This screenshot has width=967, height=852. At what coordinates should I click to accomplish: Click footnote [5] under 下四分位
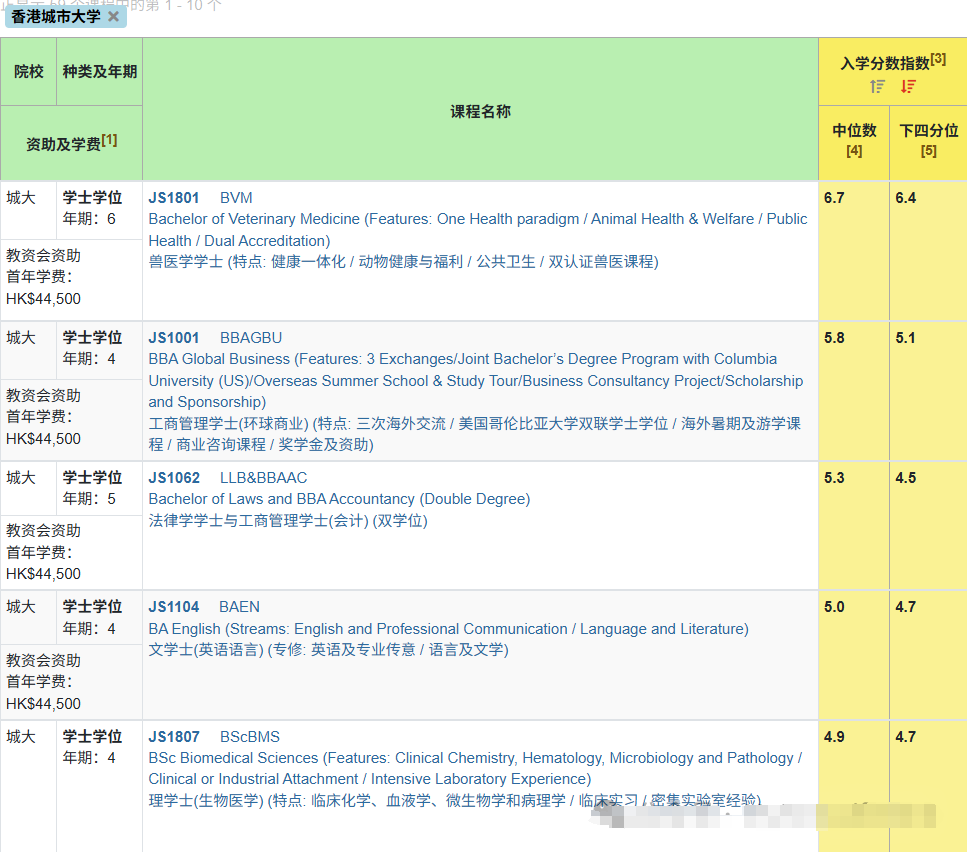(x=929, y=151)
